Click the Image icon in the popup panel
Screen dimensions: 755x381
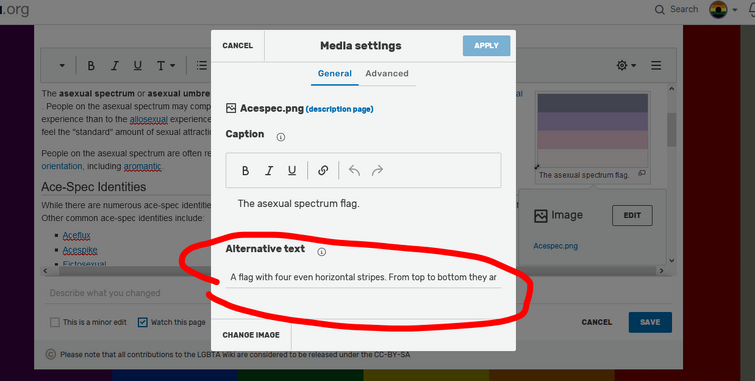pyautogui.click(x=541, y=216)
